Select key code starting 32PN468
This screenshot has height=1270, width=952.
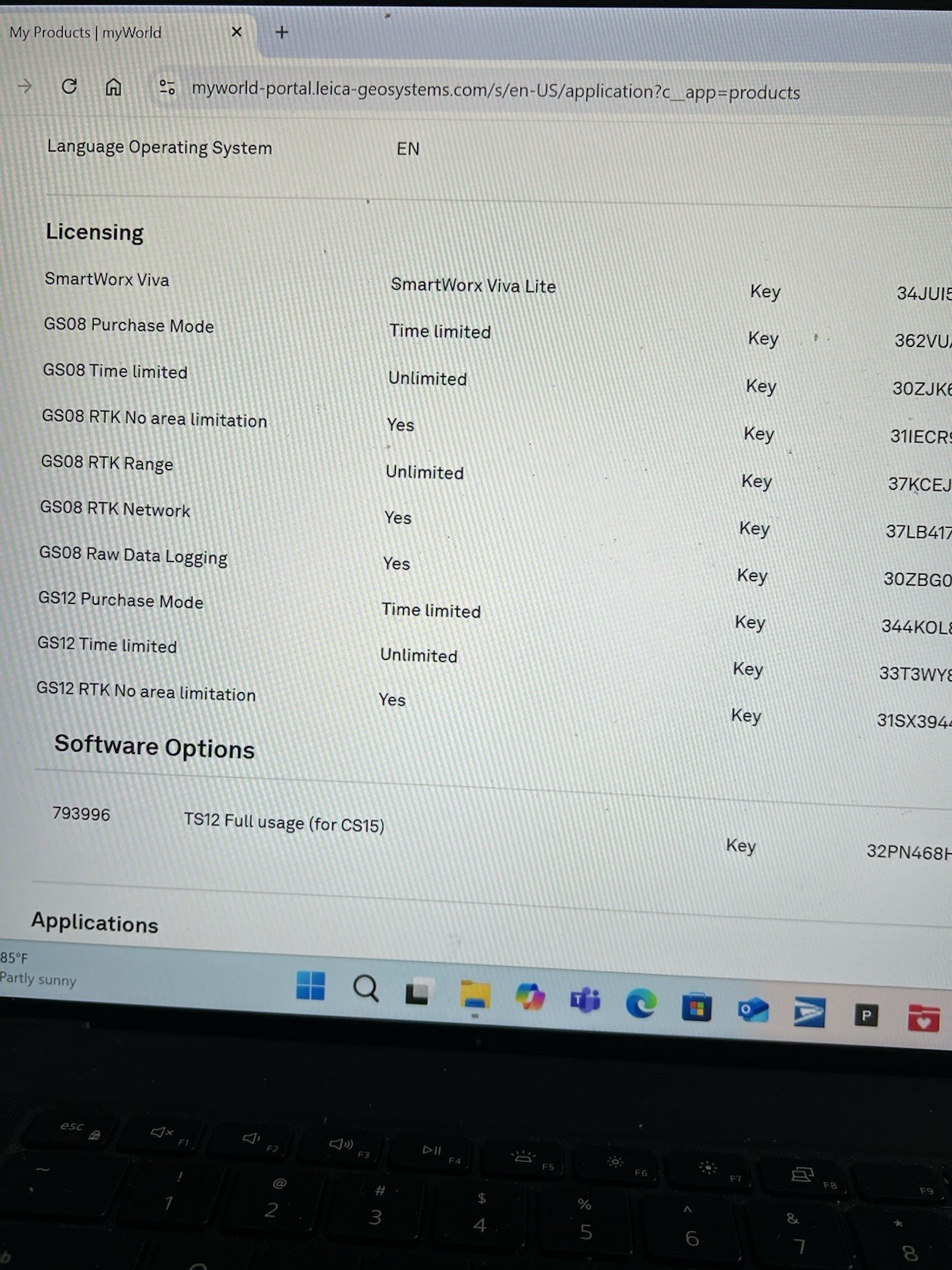[908, 852]
